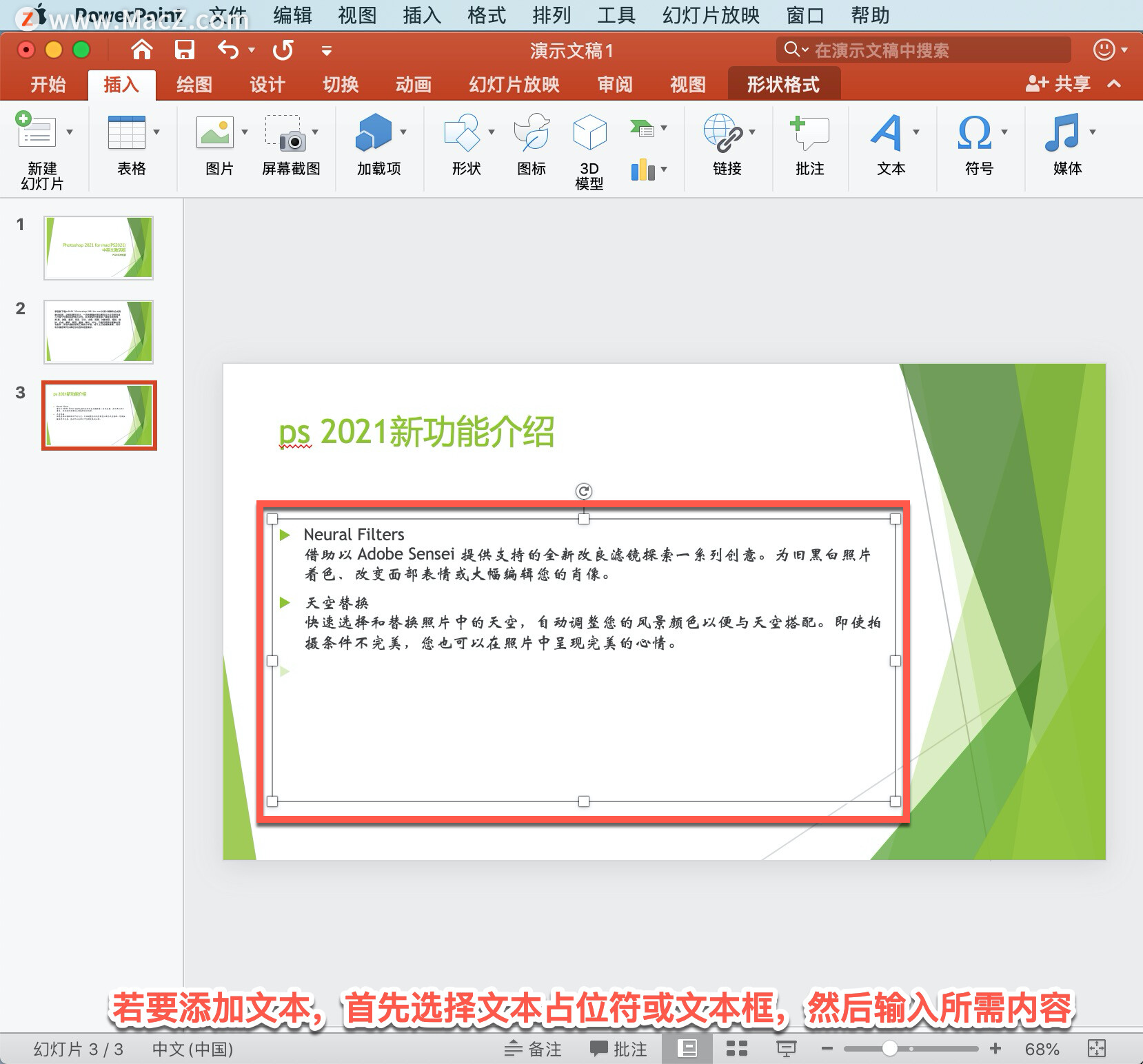This screenshot has height=1064, width=1143.
Task: Select slide 2 thumbnail
Action: click(99, 332)
